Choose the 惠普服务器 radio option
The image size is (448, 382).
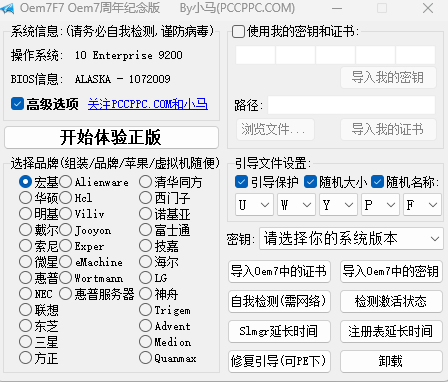(x=66, y=294)
